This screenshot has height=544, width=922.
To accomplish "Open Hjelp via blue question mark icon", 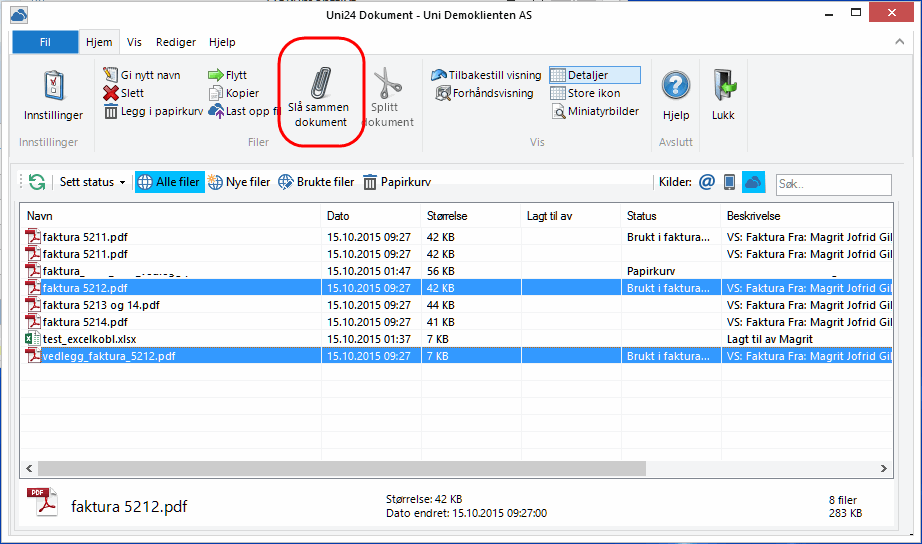I will (676, 87).
